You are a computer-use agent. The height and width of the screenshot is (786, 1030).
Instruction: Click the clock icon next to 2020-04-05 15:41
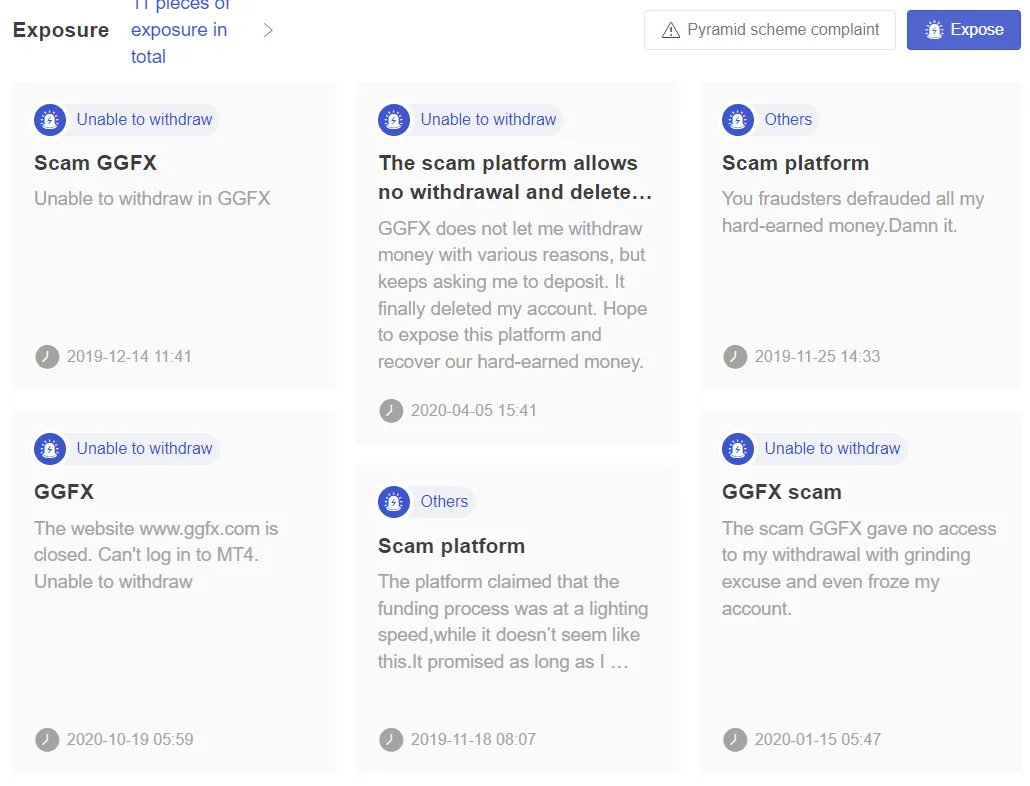[x=391, y=410]
